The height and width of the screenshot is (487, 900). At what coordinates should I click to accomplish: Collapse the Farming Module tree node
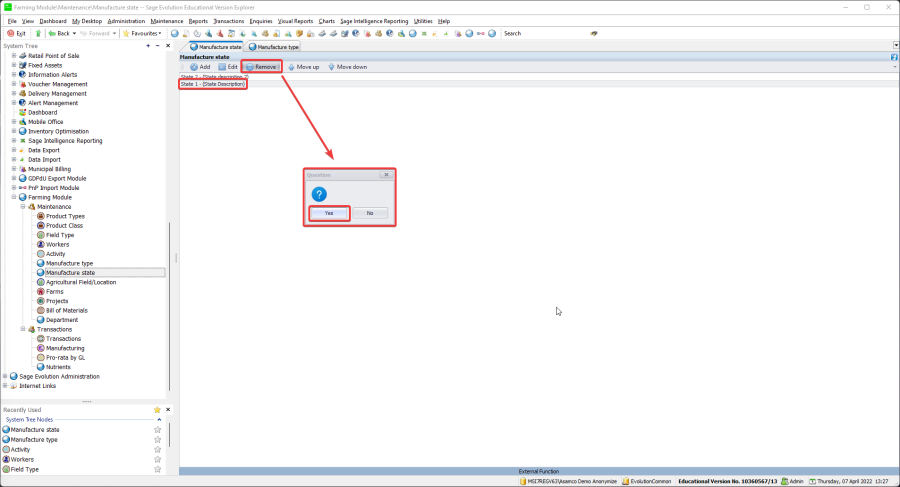(14, 197)
